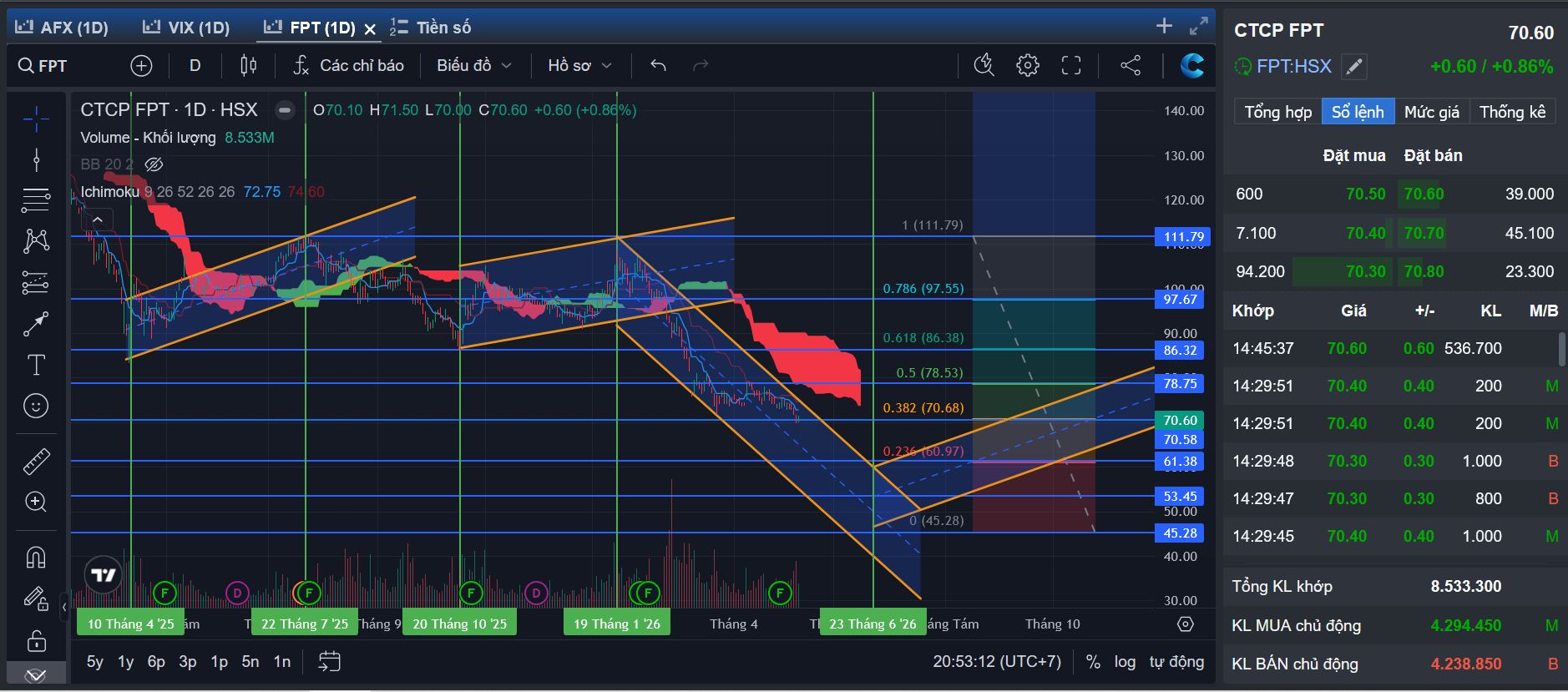Set chart range to 1y

(126, 662)
